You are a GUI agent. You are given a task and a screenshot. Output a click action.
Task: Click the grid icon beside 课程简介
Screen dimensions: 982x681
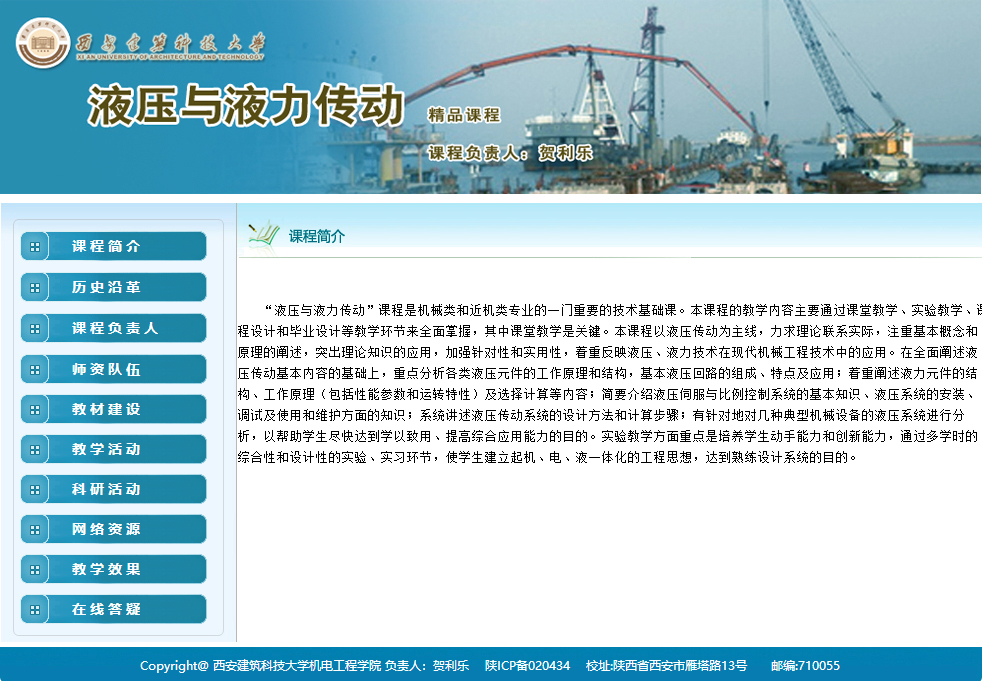click(35, 247)
